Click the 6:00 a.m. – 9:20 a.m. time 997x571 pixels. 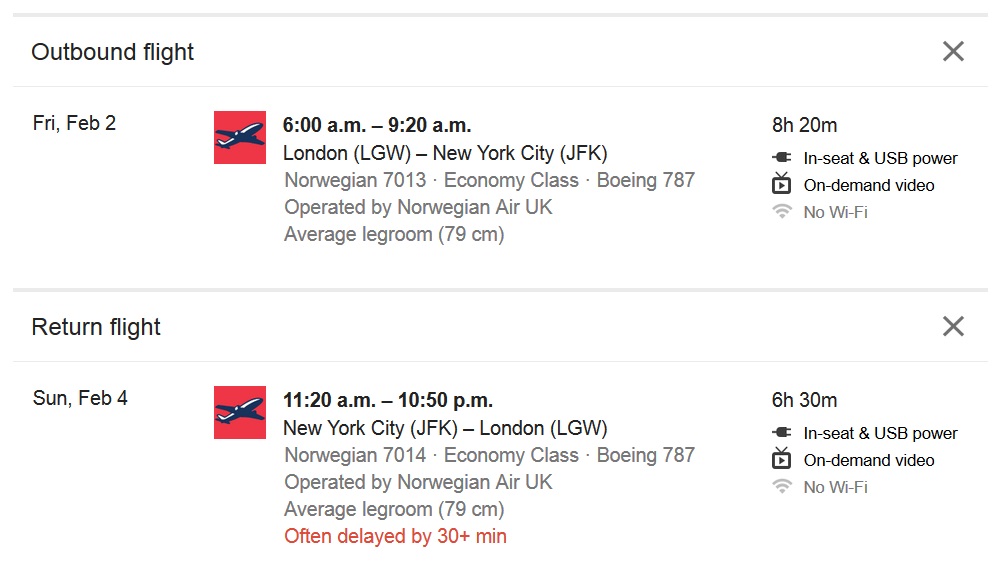pos(377,125)
